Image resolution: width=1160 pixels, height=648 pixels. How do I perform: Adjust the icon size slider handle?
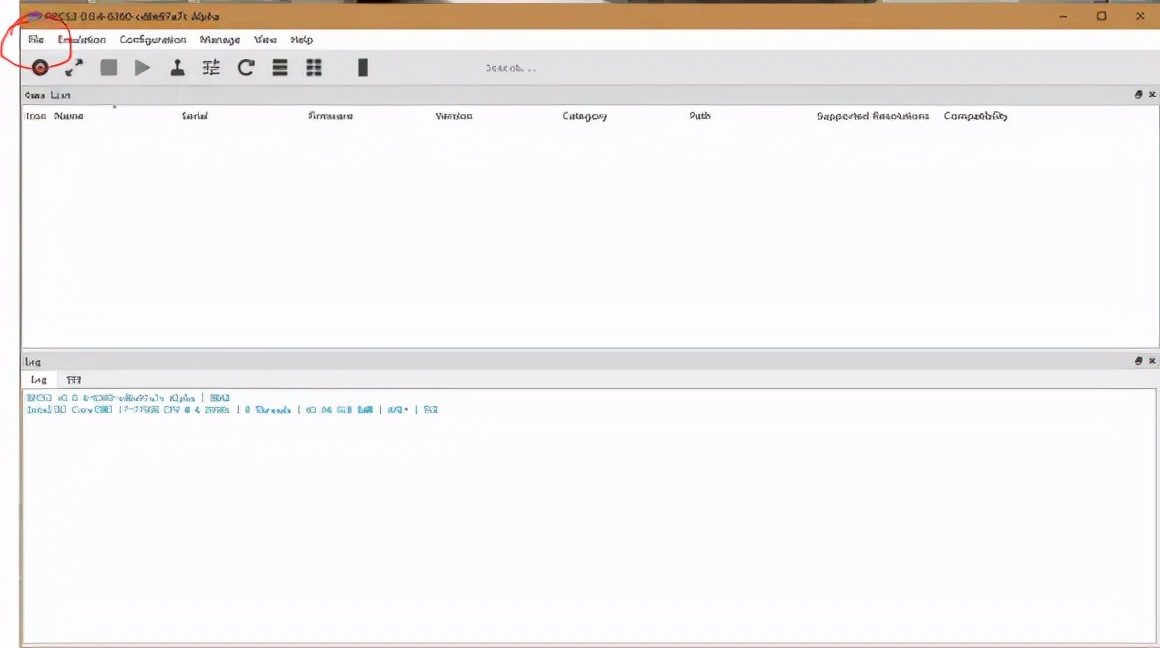[x=363, y=68]
